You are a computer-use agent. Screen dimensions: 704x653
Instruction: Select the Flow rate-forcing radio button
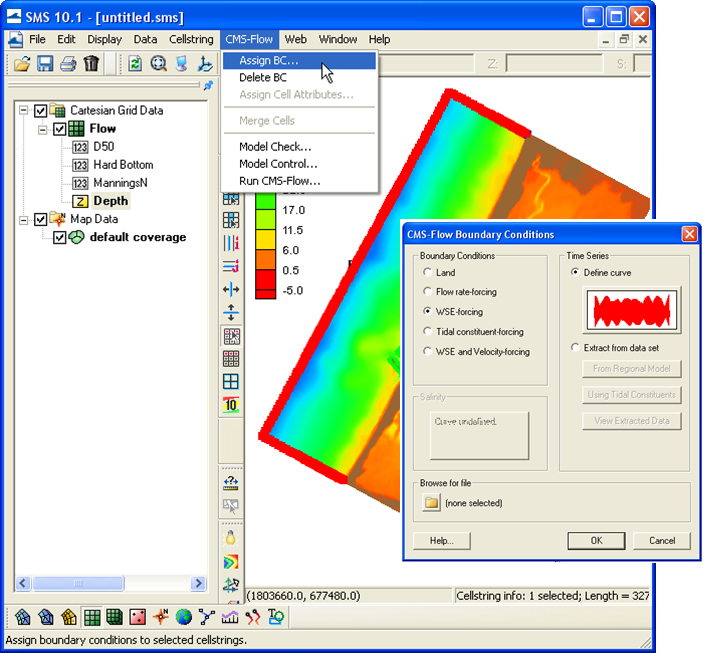point(427,291)
